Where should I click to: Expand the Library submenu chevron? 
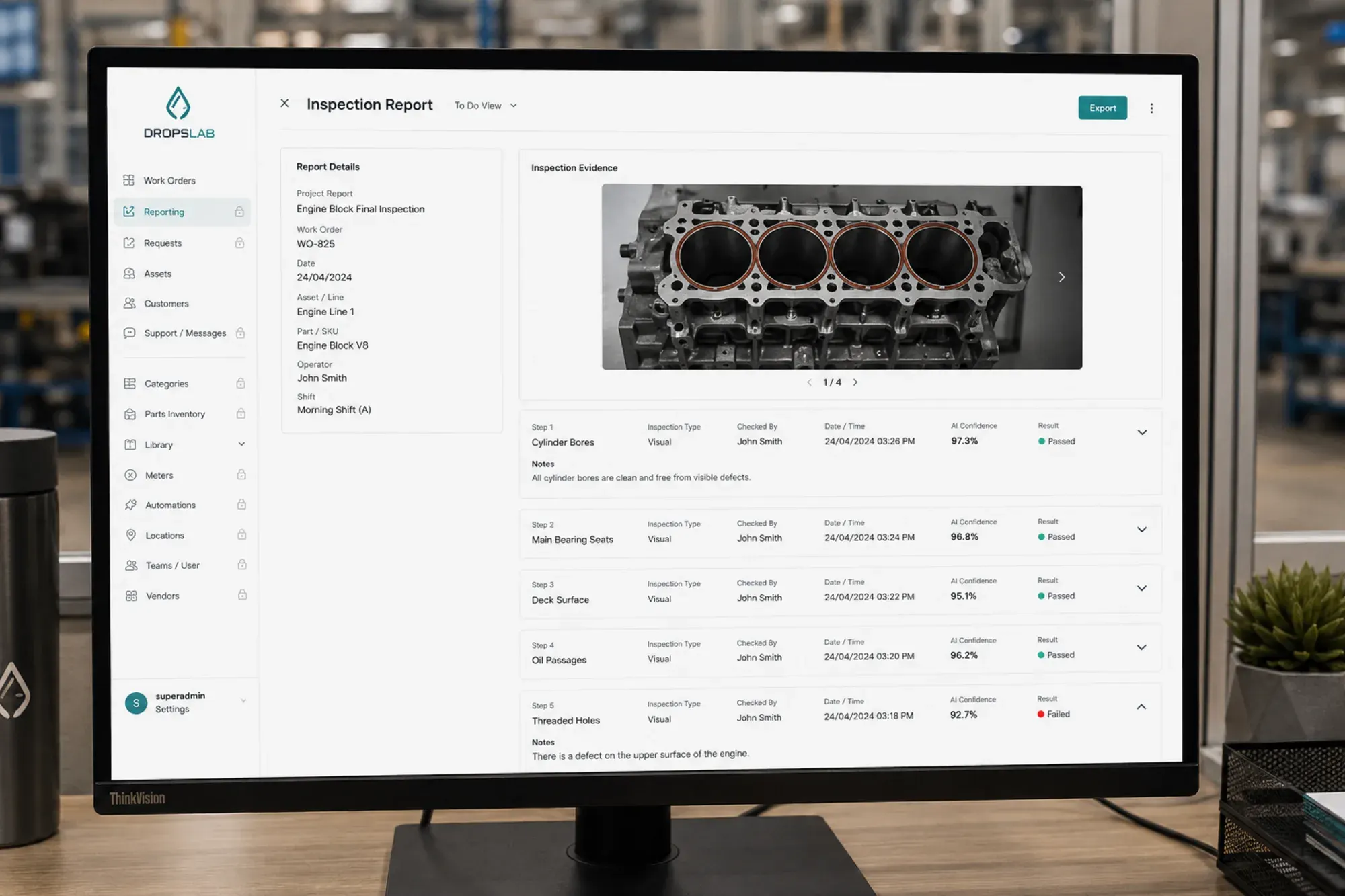click(x=241, y=444)
